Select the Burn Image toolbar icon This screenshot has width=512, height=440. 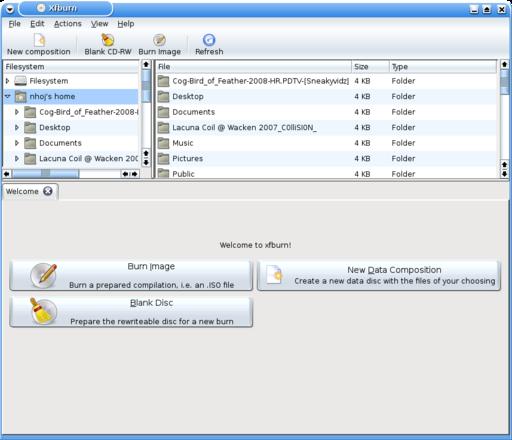[x=159, y=40]
